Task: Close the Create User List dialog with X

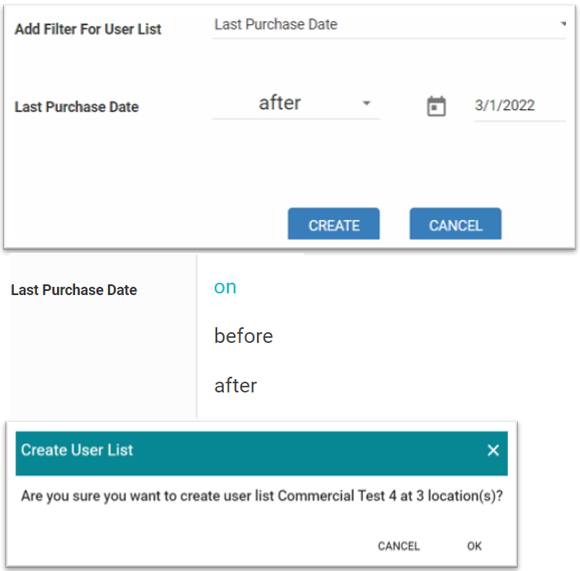Action: [x=493, y=450]
